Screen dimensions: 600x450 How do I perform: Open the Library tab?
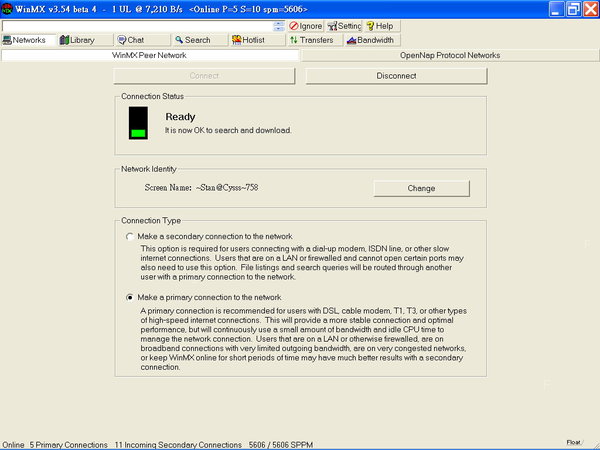(x=86, y=40)
